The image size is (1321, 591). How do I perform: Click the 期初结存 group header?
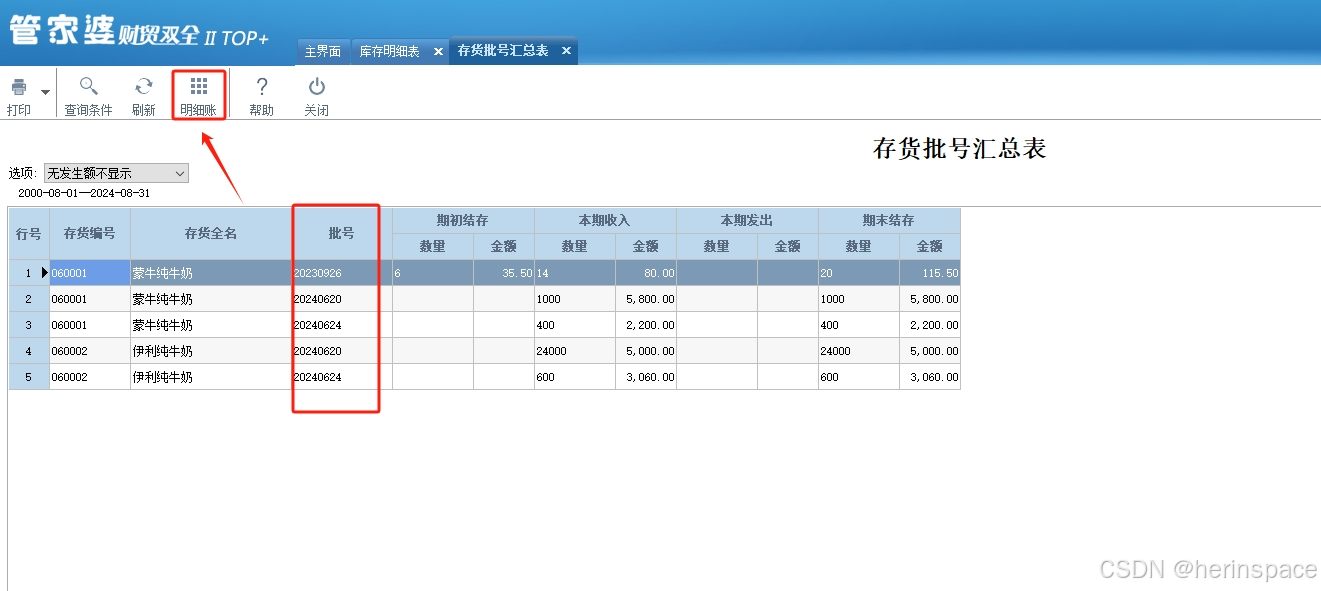(x=463, y=221)
